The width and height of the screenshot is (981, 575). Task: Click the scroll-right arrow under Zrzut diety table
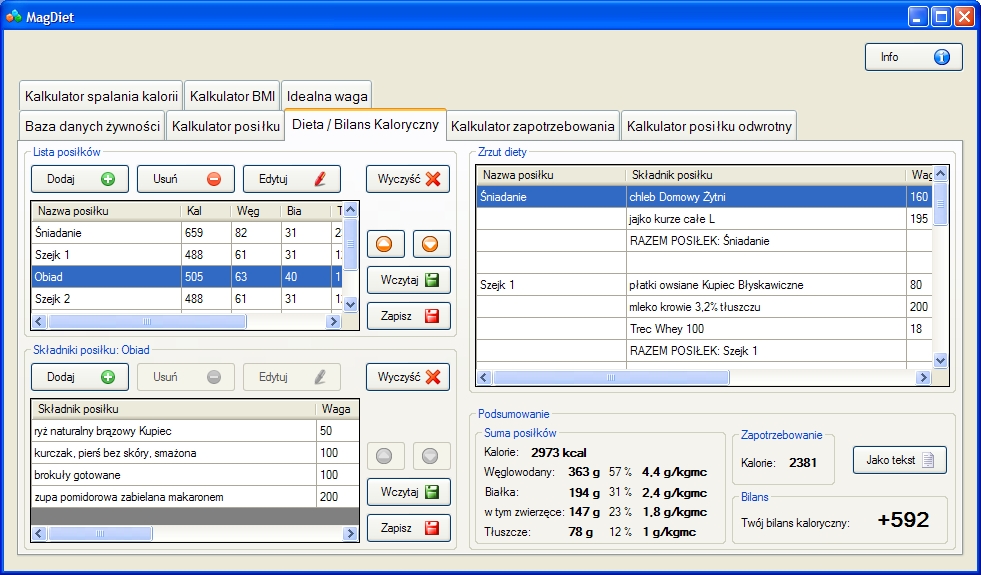pos(923,377)
